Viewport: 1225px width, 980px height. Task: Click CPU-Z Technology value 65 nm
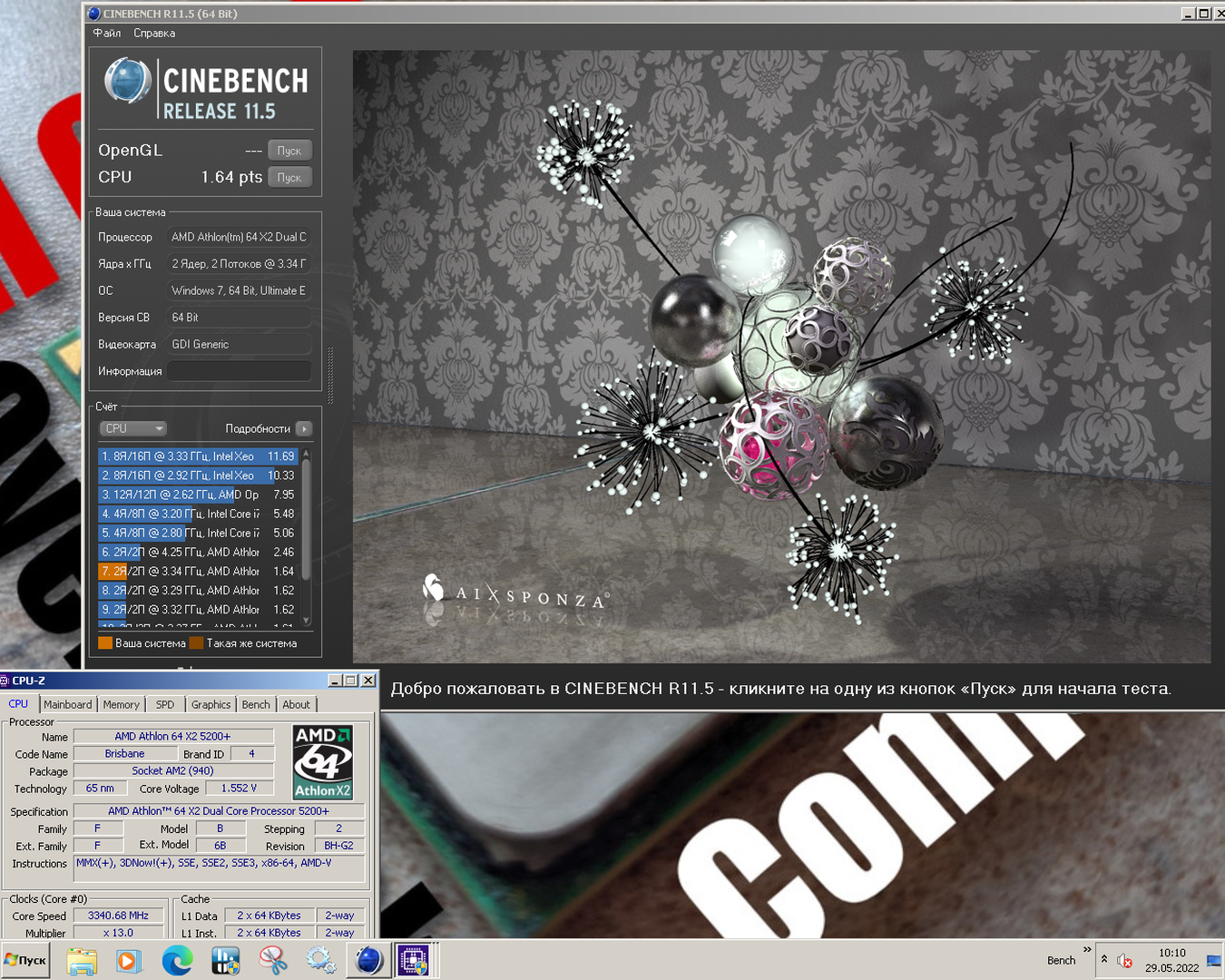pos(100,788)
